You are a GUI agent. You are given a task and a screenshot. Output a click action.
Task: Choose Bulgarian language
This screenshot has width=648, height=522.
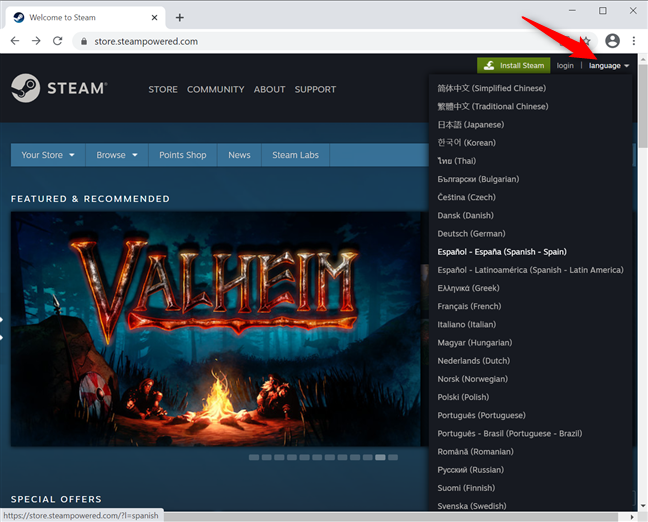click(478, 179)
